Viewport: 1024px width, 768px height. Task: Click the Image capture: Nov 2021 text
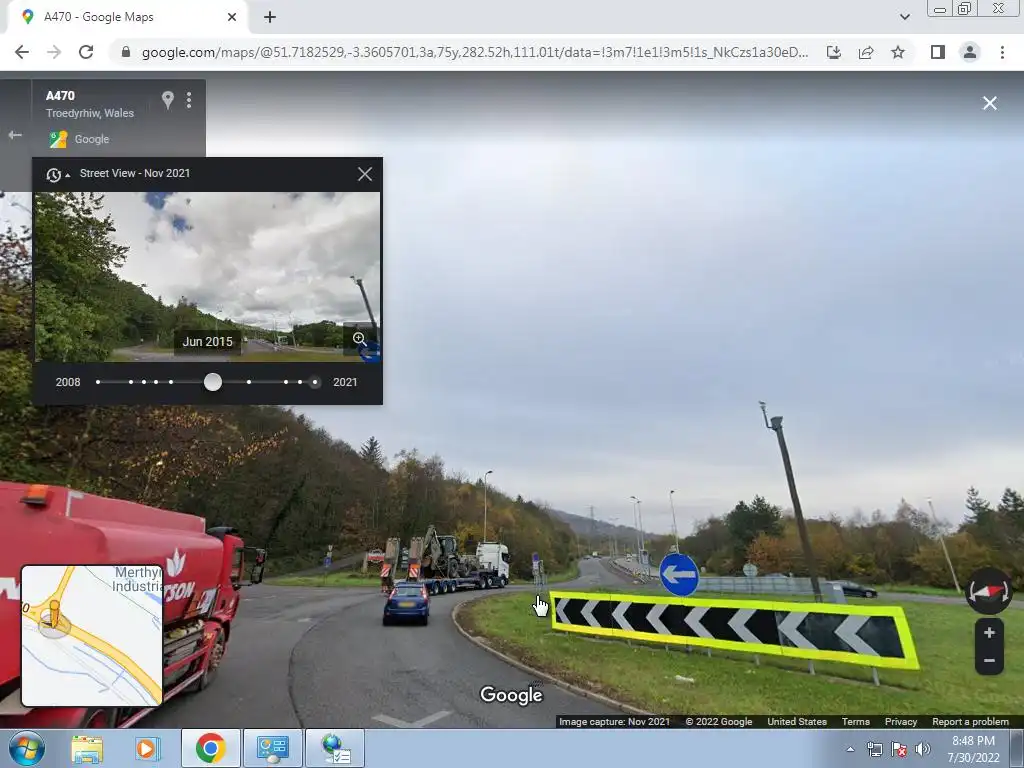click(x=615, y=722)
